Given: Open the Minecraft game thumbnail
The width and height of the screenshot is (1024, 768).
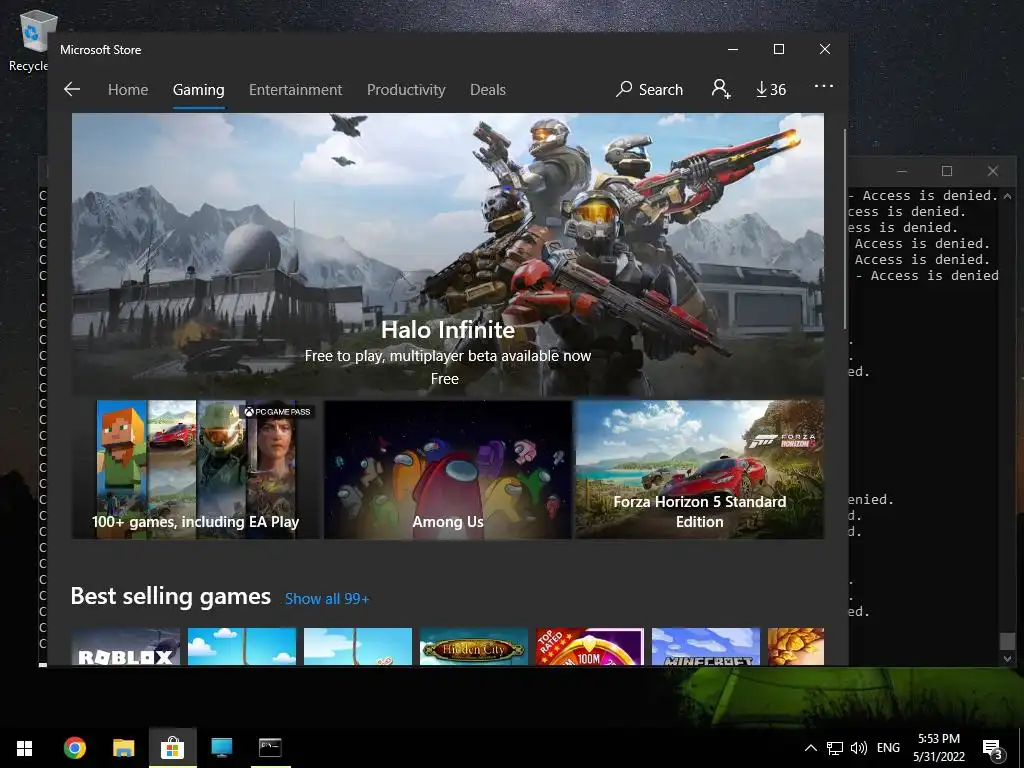Looking at the screenshot, I should 706,647.
